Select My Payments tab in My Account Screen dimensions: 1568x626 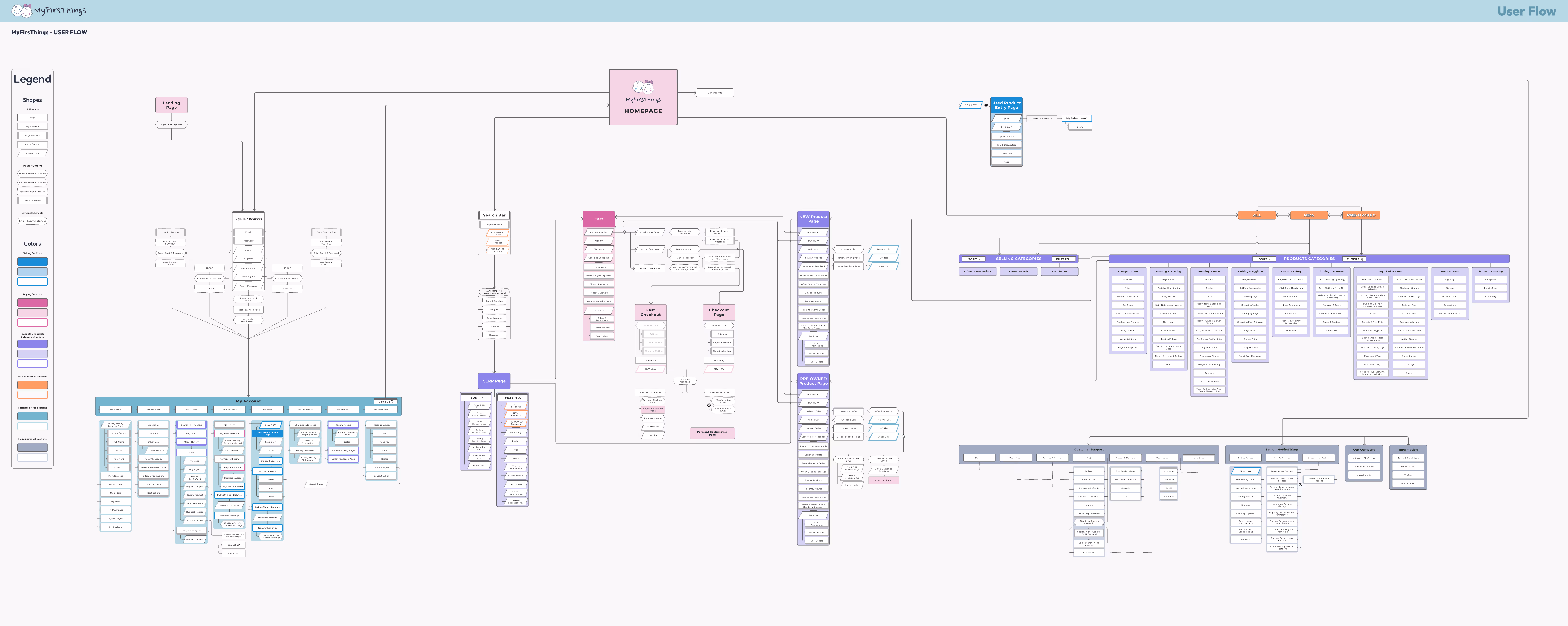tap(229, 410)
